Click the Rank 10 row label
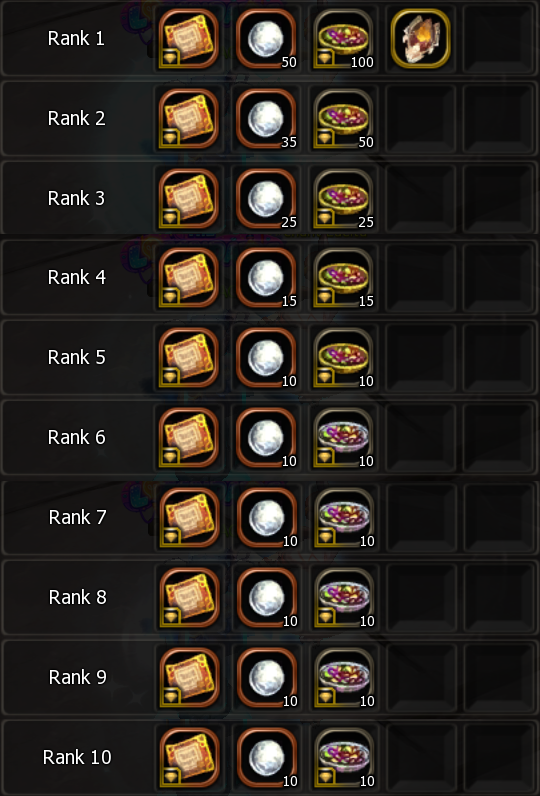The image size is (540, 796). (77, 757)
